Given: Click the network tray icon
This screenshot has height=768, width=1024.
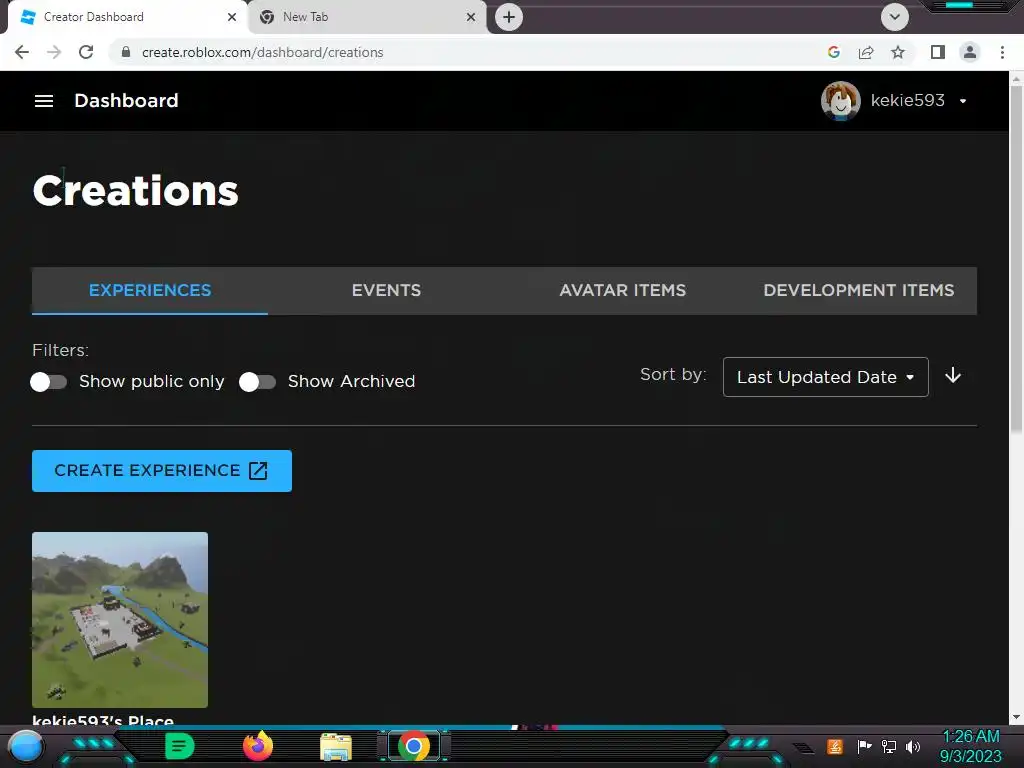Looking at the screenshot, I should (x=889, y=746).
